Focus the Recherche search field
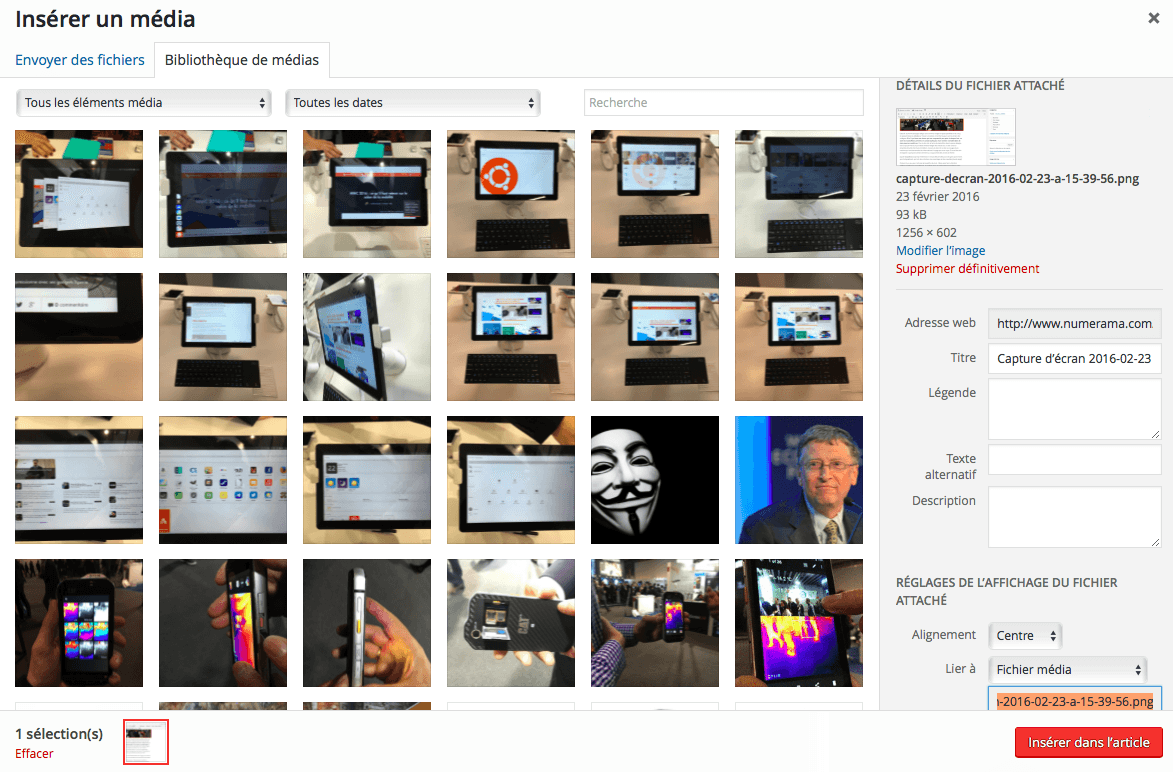The image size is (1173, 772). 723,102
